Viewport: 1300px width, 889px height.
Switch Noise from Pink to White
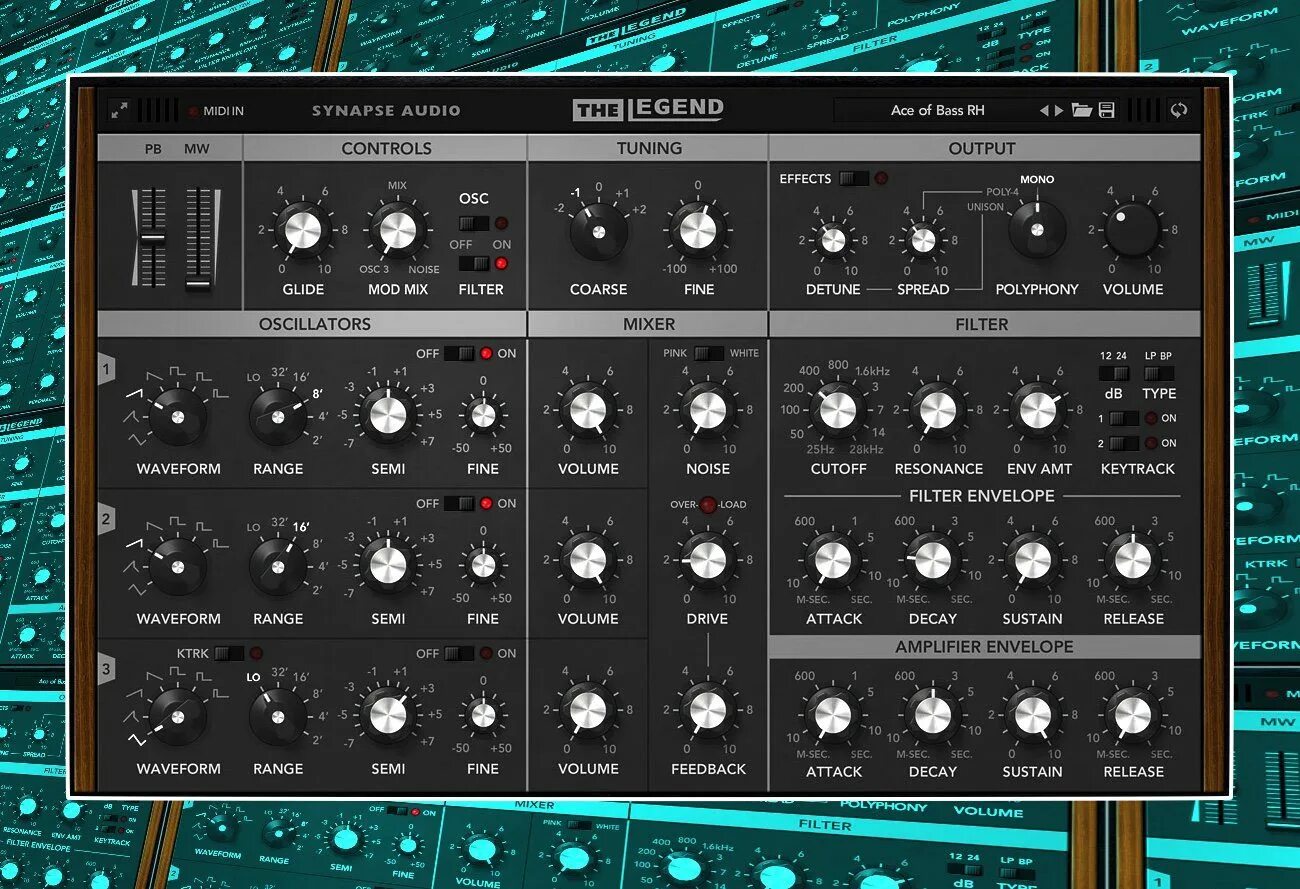pos(712,352)
